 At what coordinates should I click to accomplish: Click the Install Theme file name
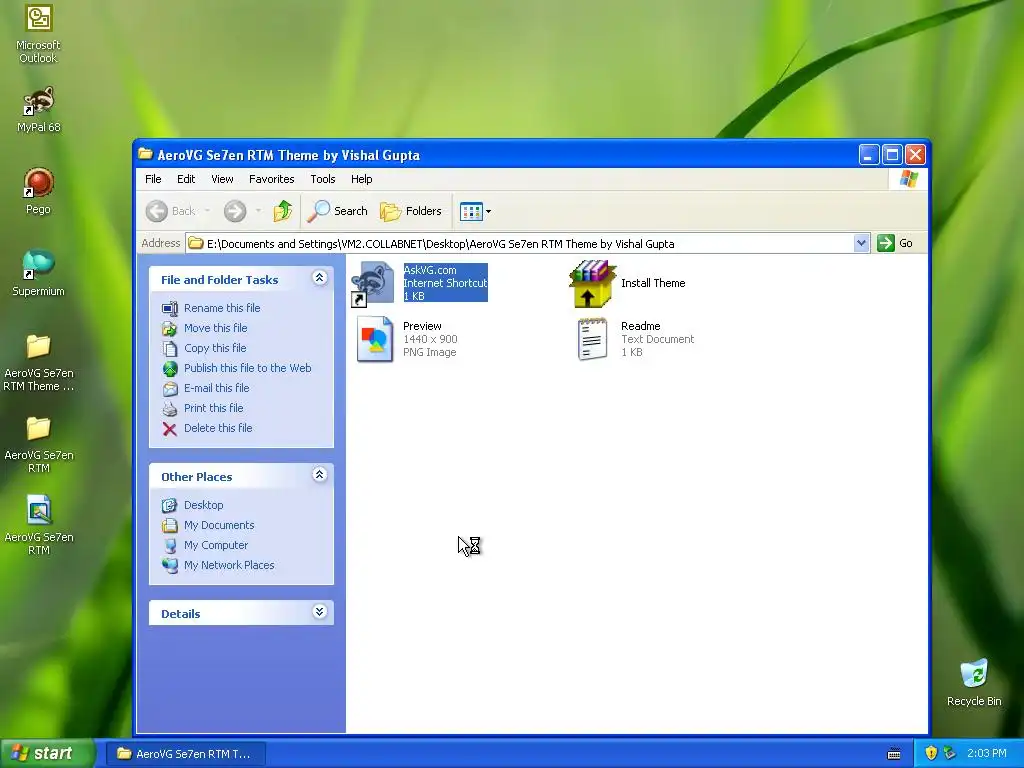[x=652, y=283]
